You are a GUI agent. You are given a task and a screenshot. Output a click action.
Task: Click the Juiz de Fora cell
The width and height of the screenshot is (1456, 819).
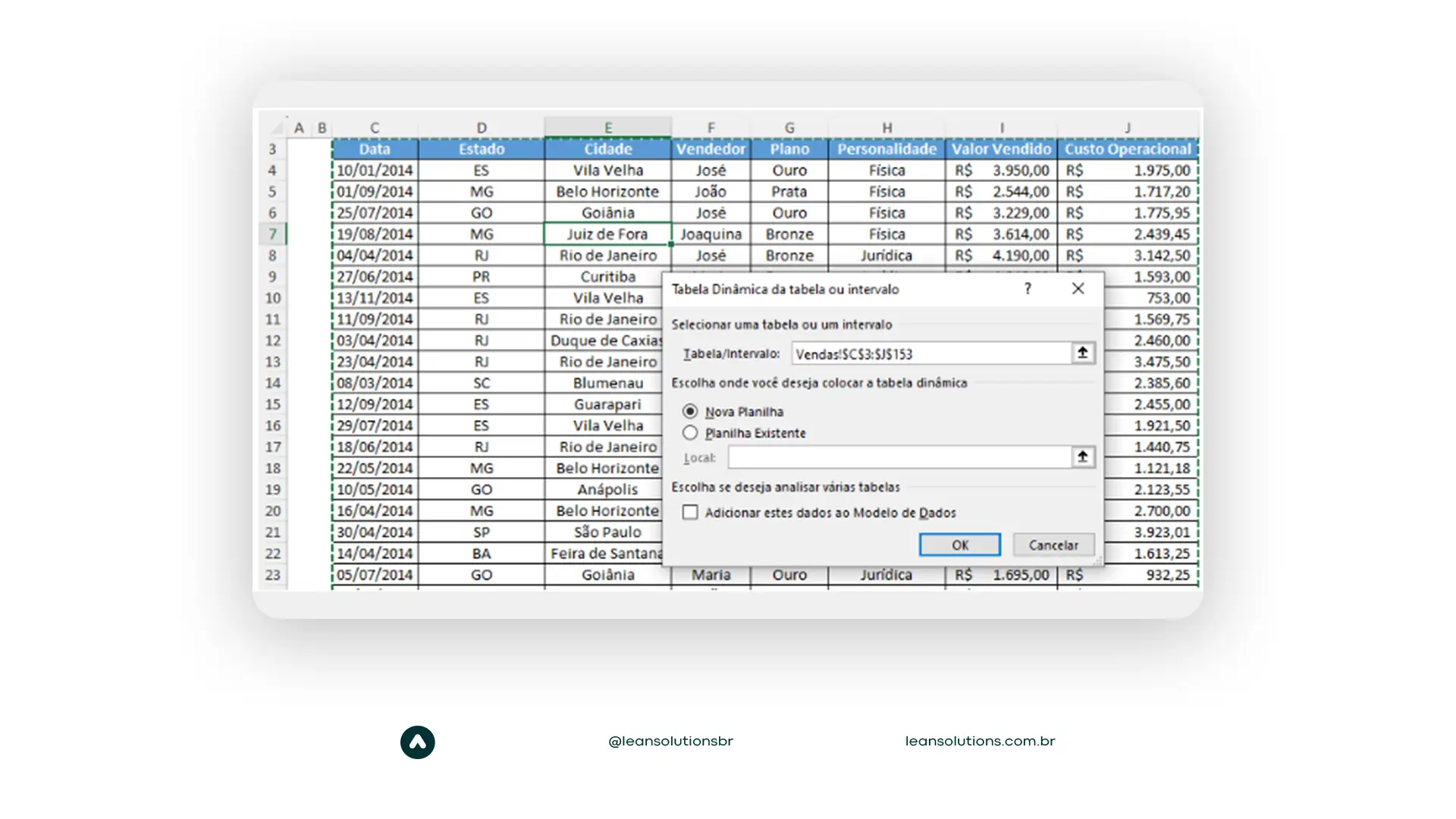(x=607, y=234)
